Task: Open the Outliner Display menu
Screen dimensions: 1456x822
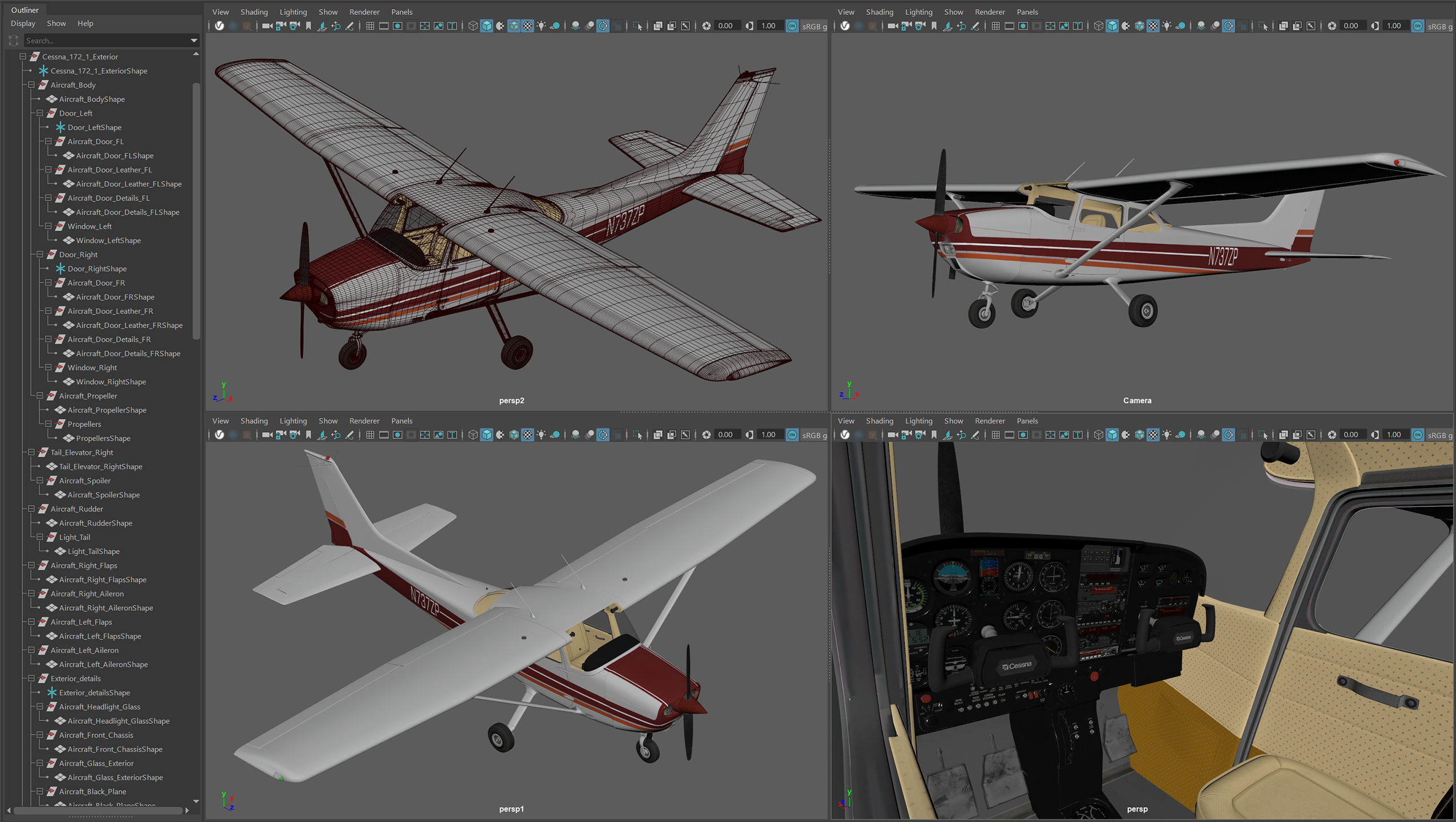Action: click(23, 23)
